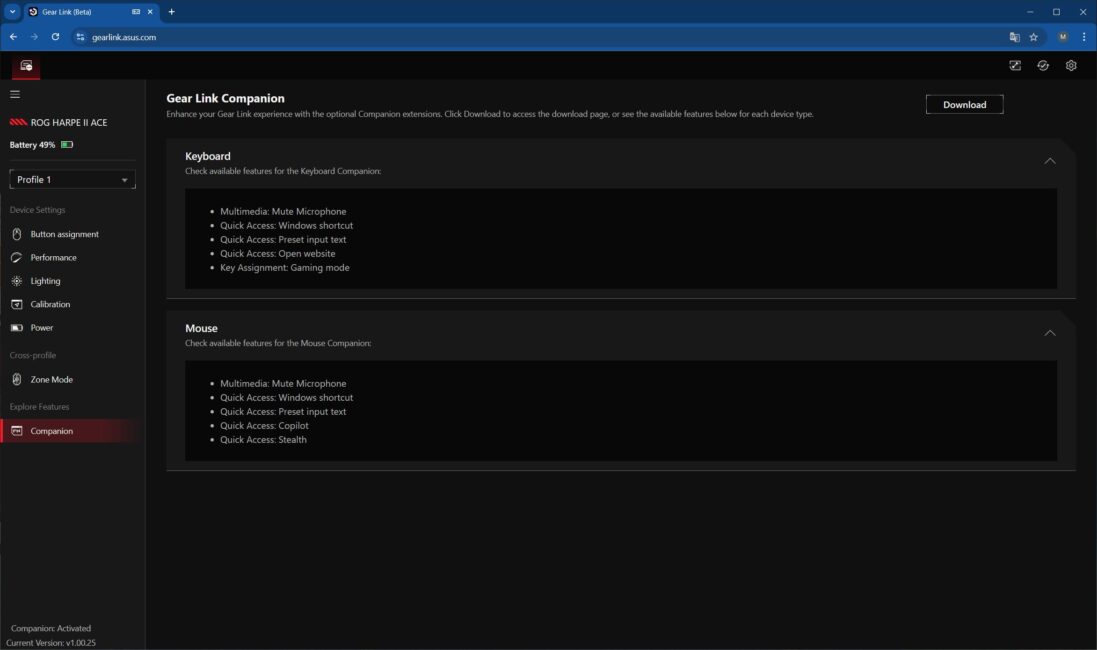Click the "Companion: Activated" status text
The height and width of the screenshot is (650, 1097).
[x=51, y=628]
